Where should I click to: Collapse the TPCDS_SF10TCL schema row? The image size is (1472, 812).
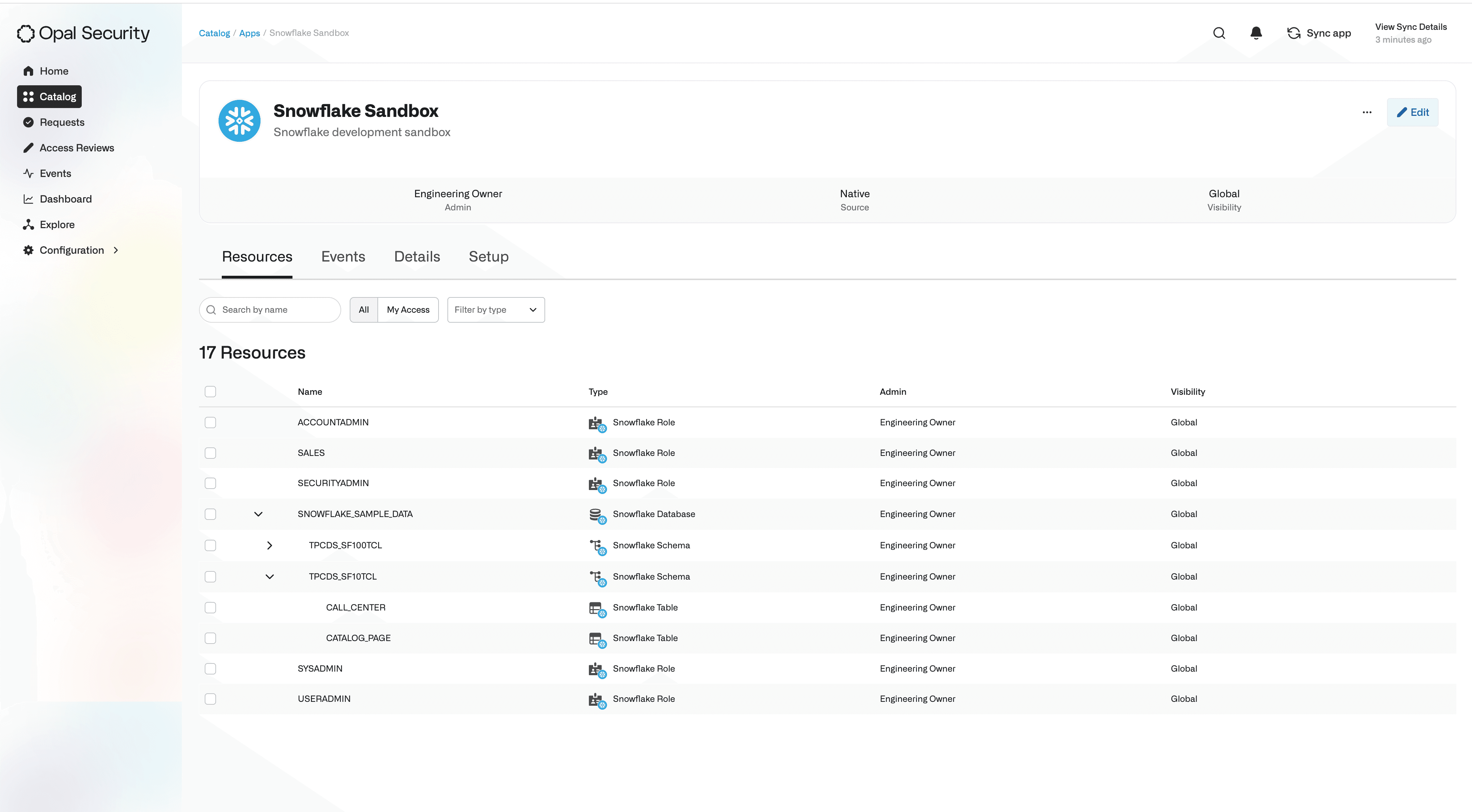270,576
